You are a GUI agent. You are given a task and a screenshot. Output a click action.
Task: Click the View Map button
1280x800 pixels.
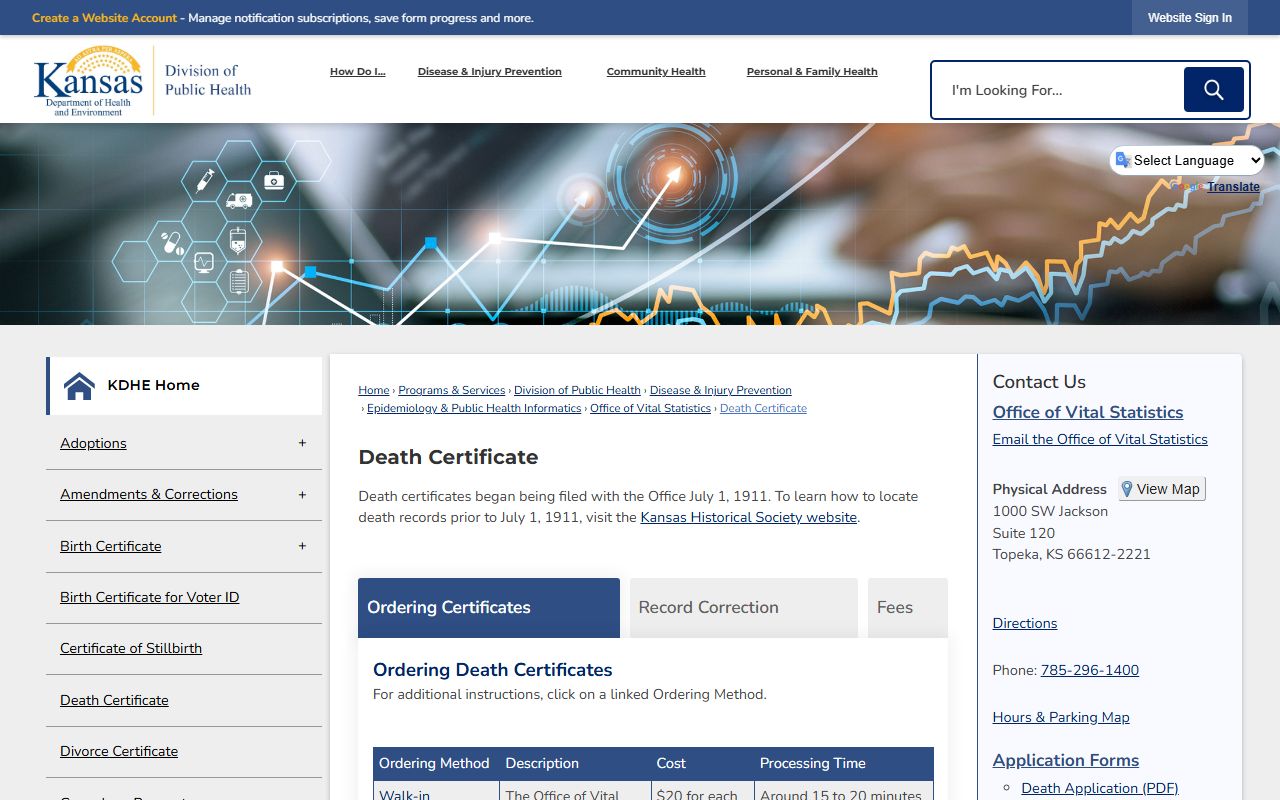click(1162, 489)
